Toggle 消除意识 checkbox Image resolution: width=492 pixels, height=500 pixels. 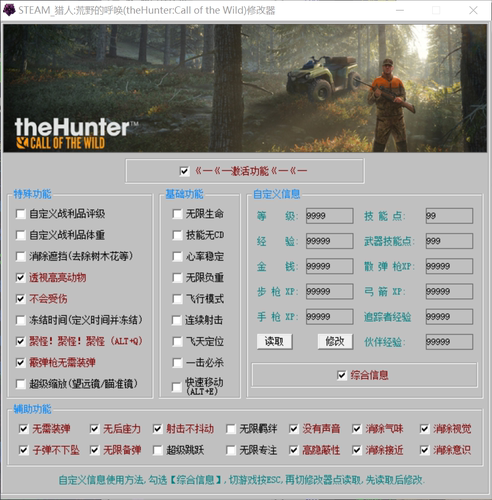click(425, 451)
